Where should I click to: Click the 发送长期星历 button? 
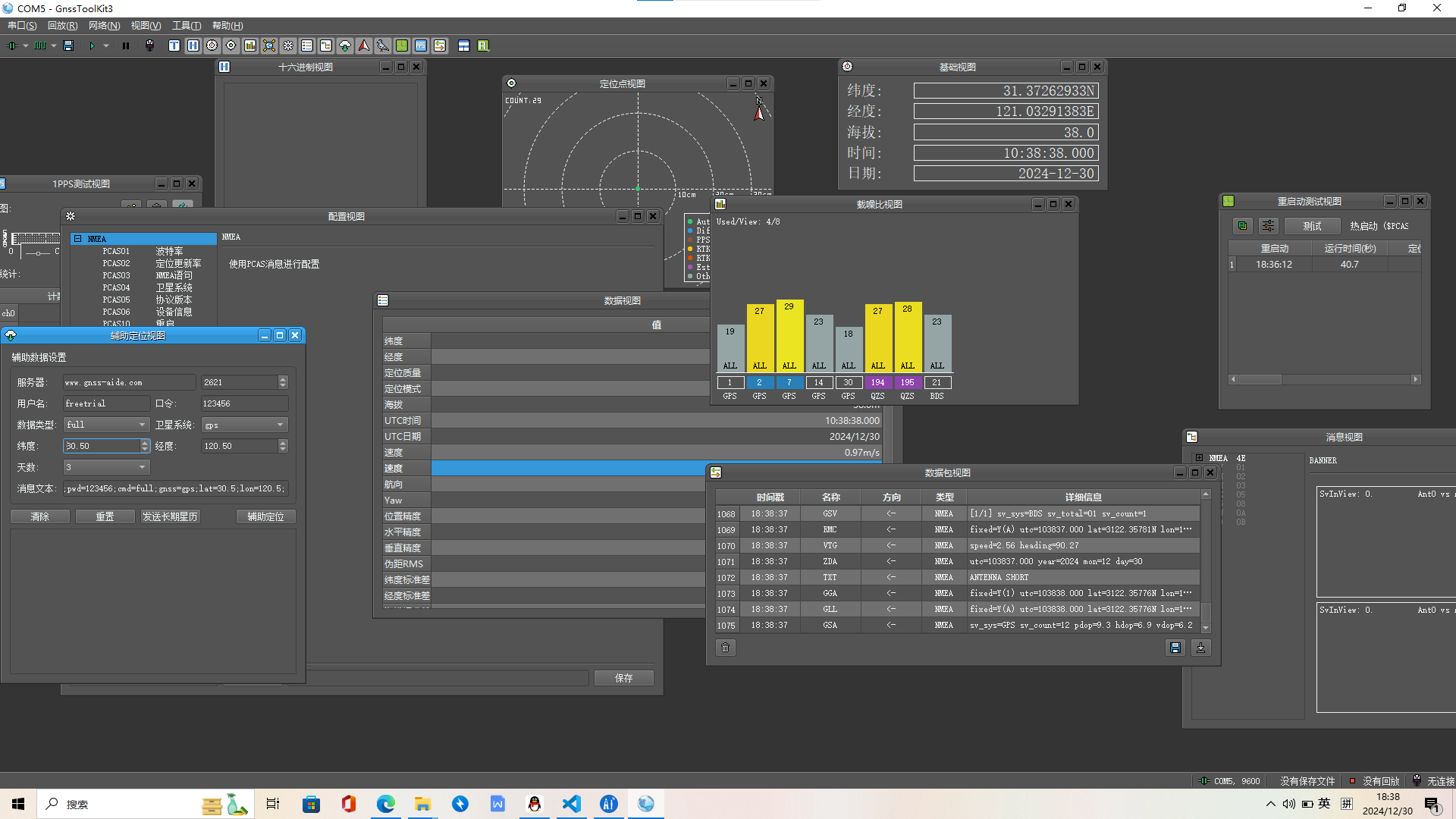pyautogui.click(x=170, y=516)
